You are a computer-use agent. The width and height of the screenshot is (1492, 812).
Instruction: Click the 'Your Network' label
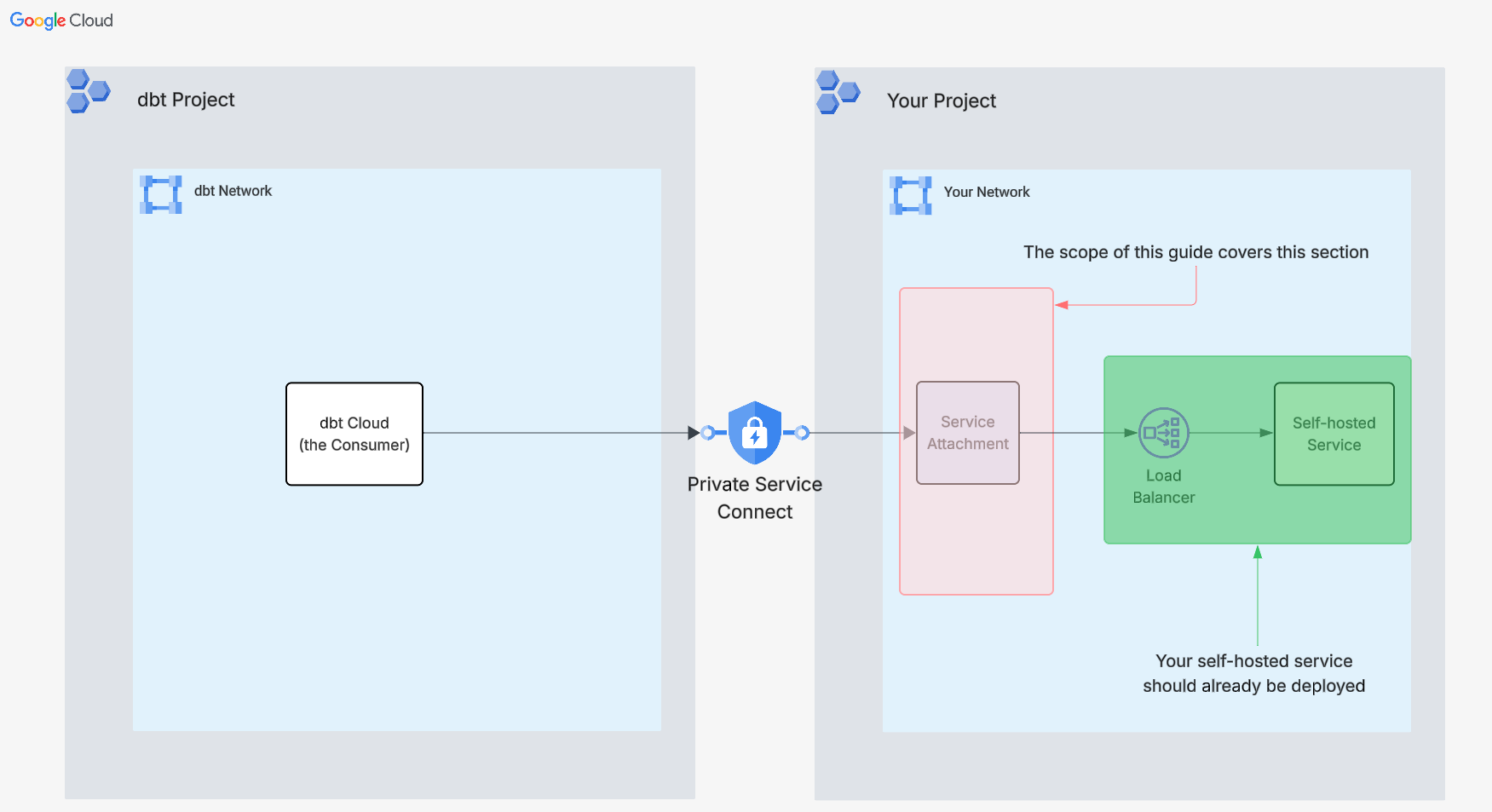(987, 192)
